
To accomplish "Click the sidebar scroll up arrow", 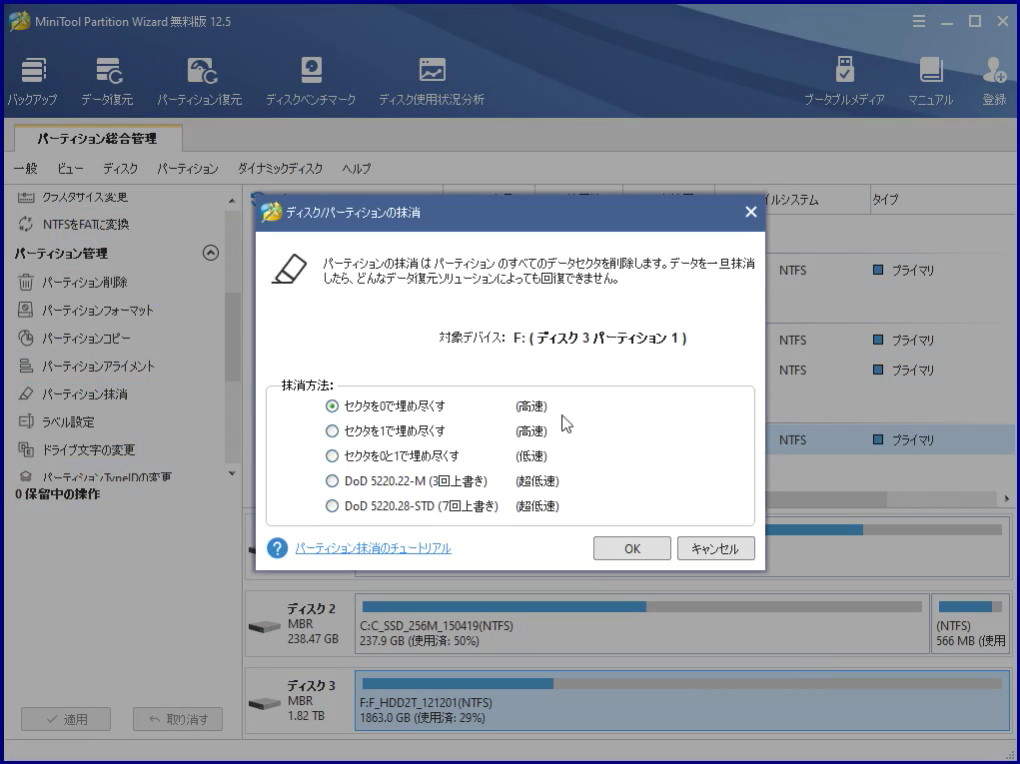I will [x=232, y=200].
